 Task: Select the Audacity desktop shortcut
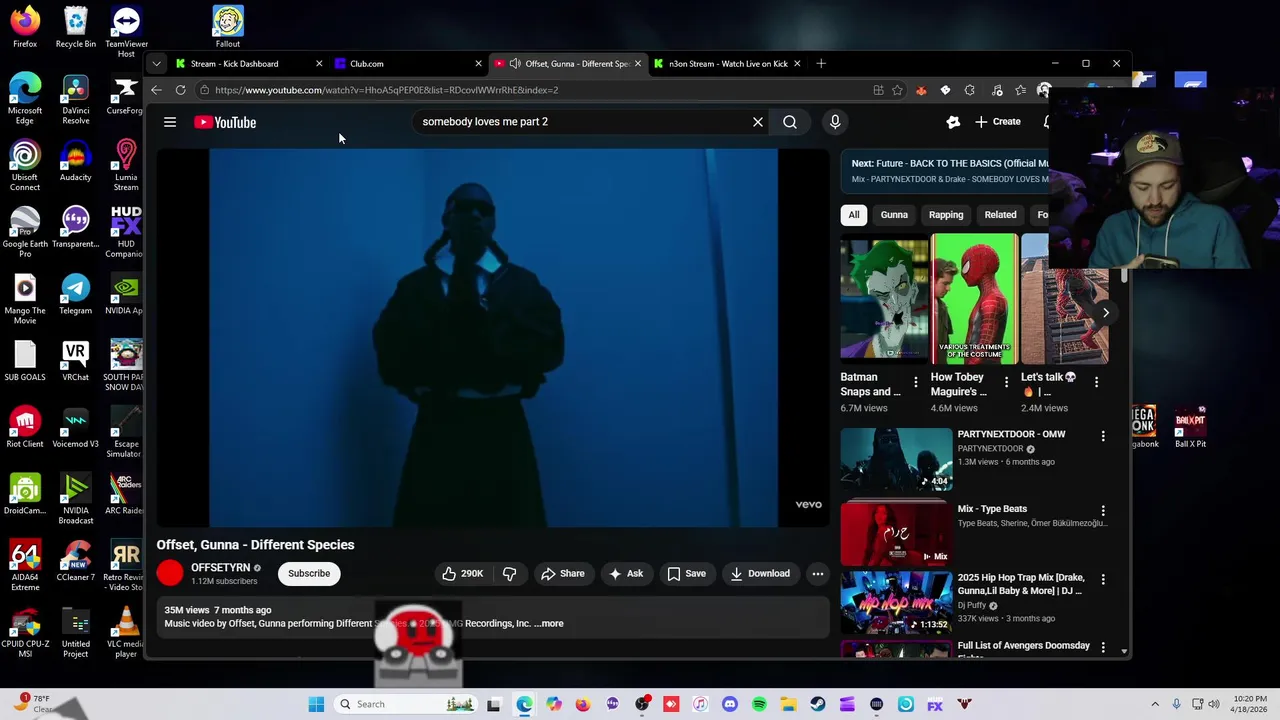76,160
